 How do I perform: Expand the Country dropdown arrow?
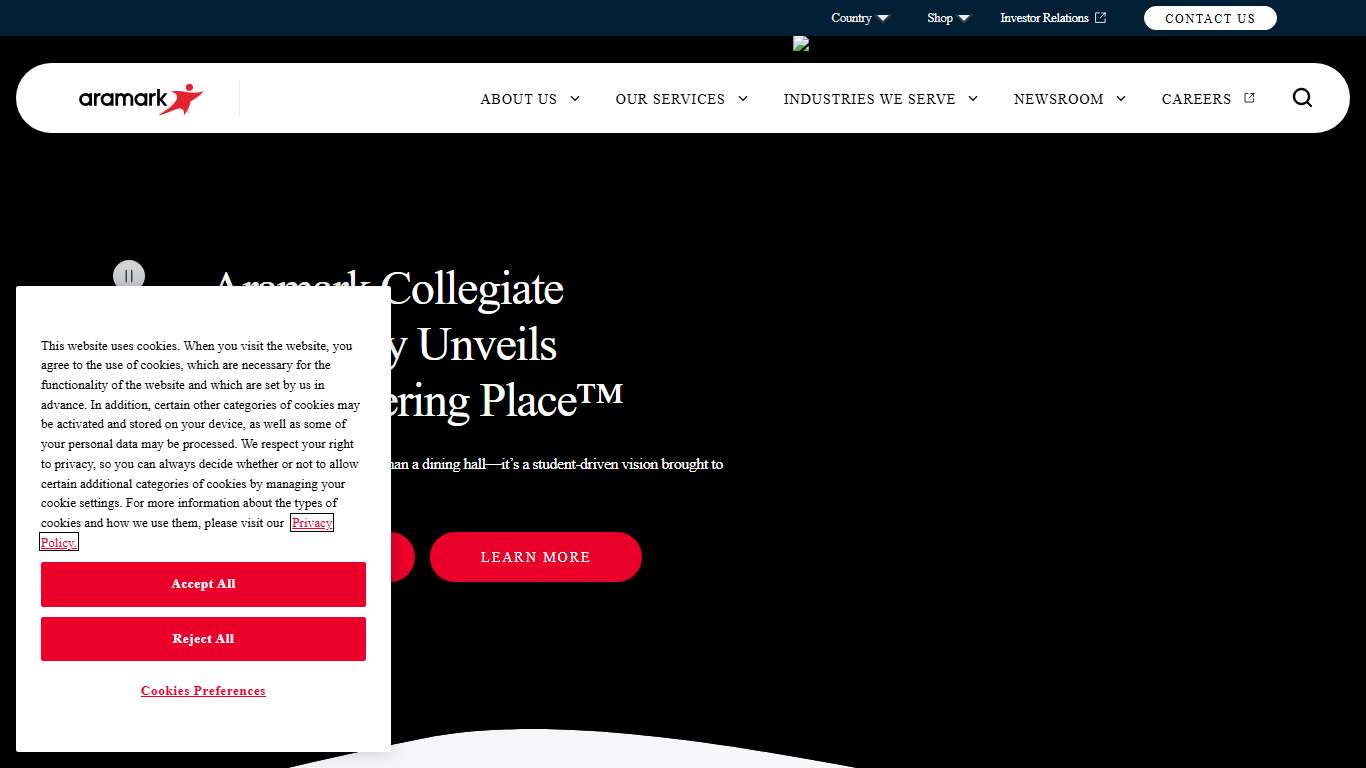click(883, 18)
